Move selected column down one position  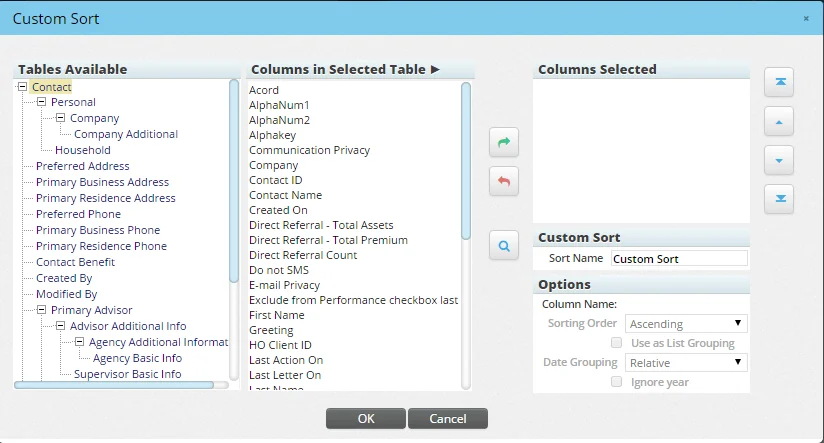pyautogui.click(x=778, y=160)
